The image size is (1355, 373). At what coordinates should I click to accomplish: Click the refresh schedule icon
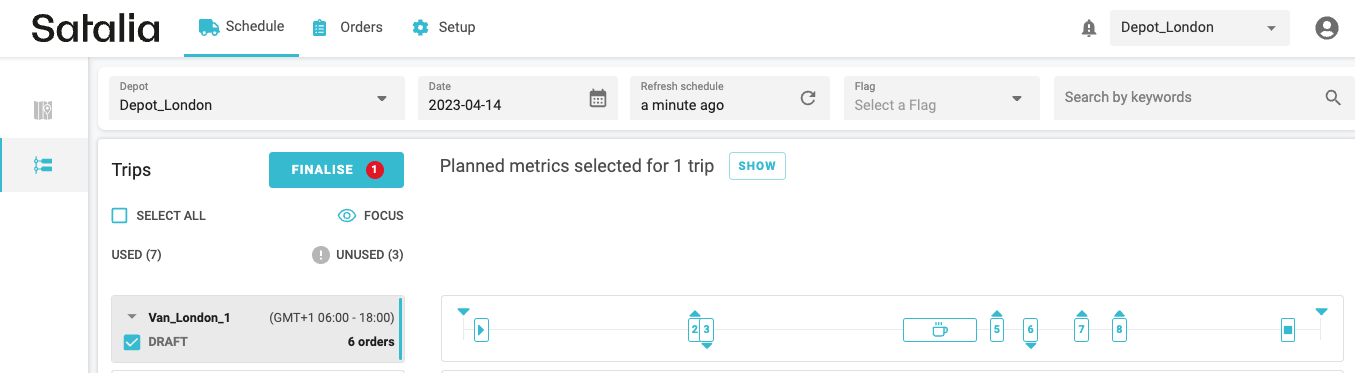(808, 98)
